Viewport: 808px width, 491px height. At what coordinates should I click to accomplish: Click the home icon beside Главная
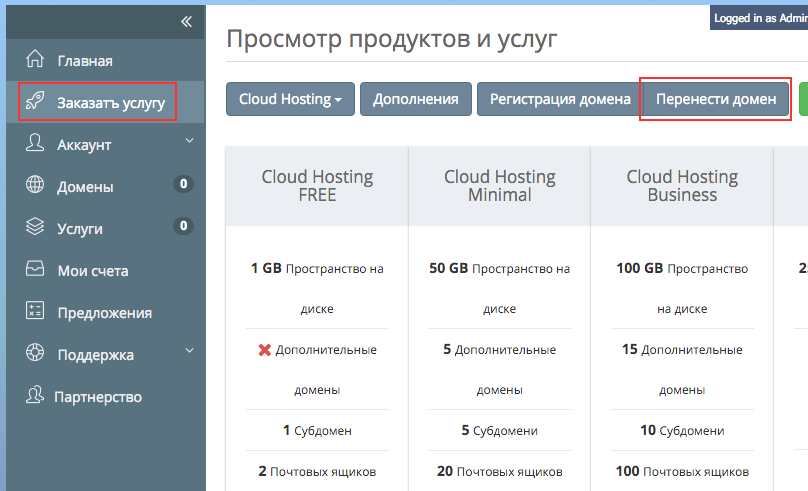point(35,60)
